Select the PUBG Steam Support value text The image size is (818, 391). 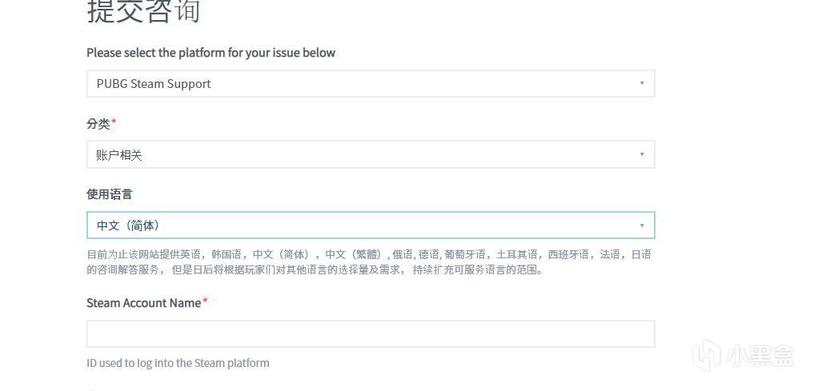153,84
